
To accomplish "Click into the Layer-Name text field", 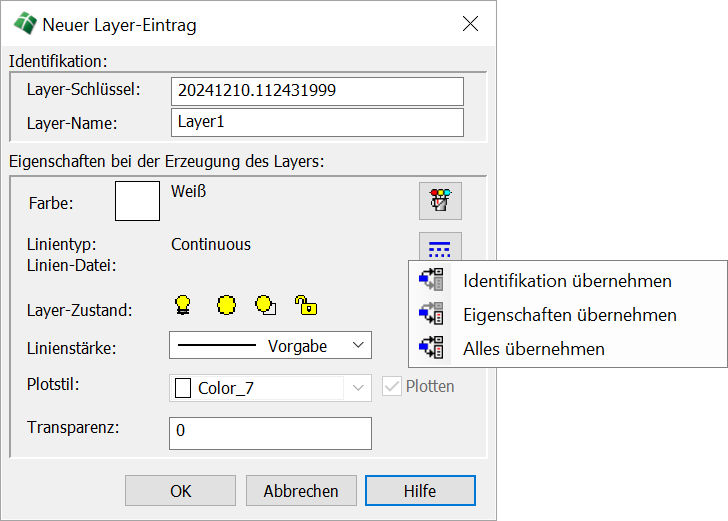I will [317, 123].
